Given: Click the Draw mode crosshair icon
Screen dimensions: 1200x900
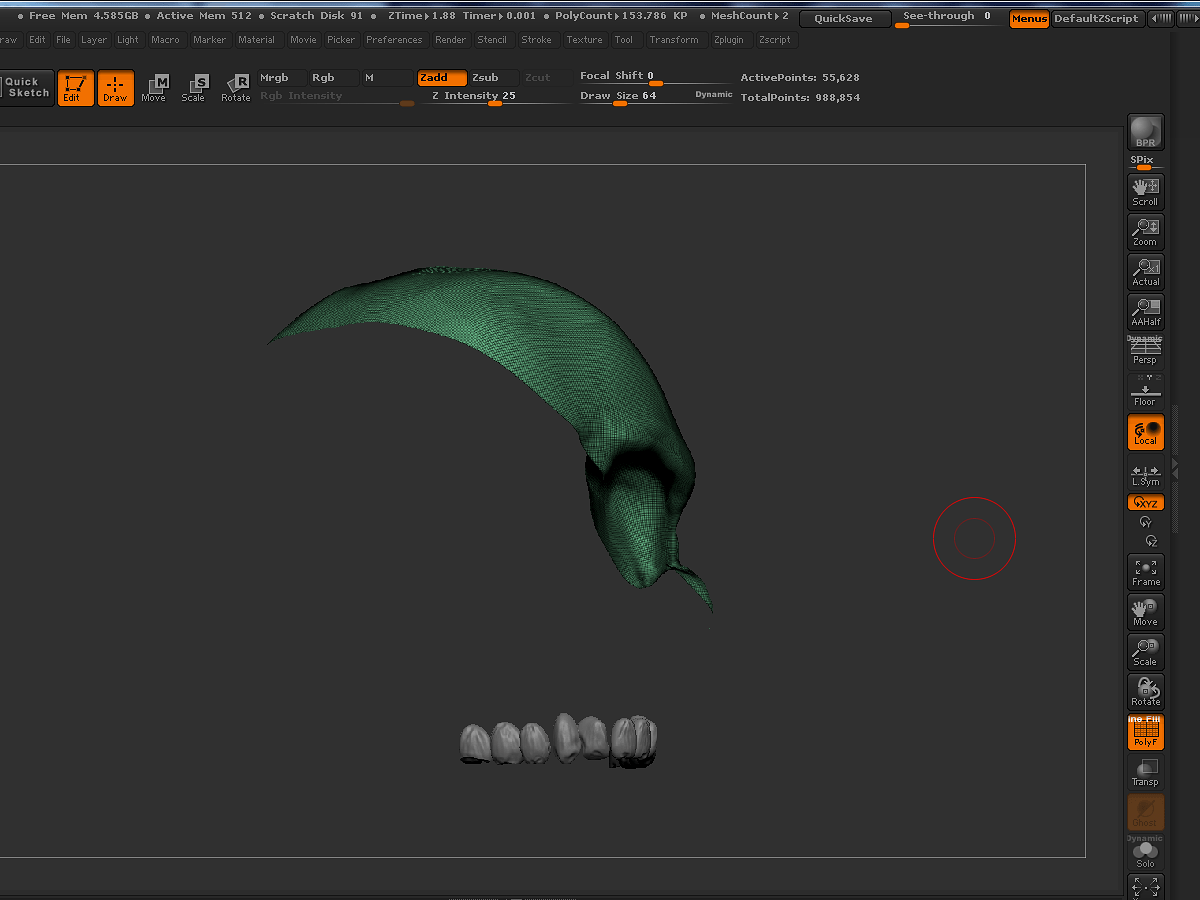Looking at the screenshot, I should (115, 88).
